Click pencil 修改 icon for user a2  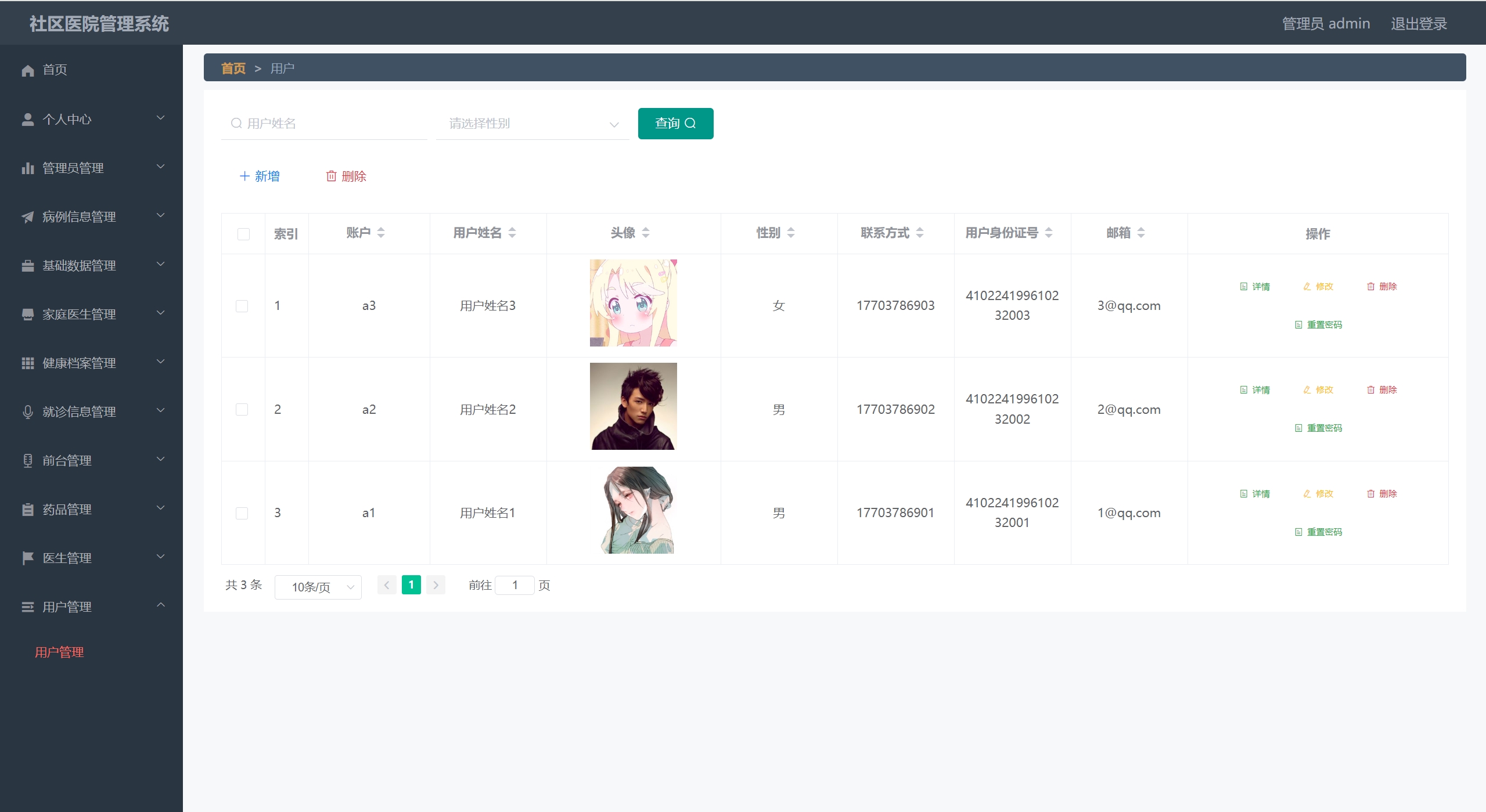tap(1307, 390)
